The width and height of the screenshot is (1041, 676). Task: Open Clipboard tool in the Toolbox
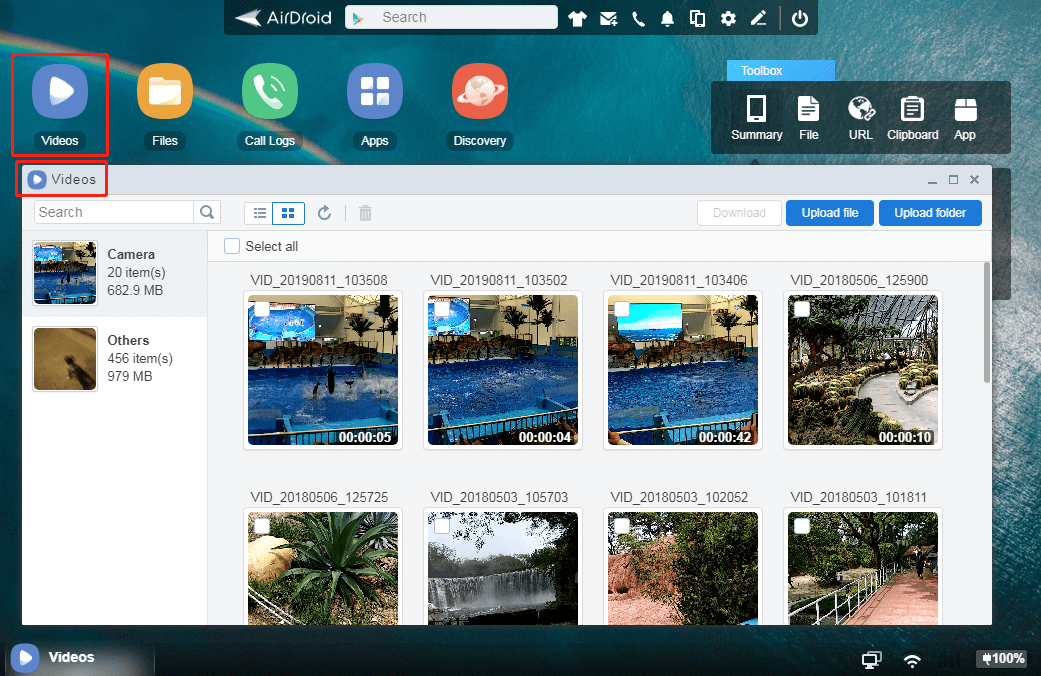point(912,117)
